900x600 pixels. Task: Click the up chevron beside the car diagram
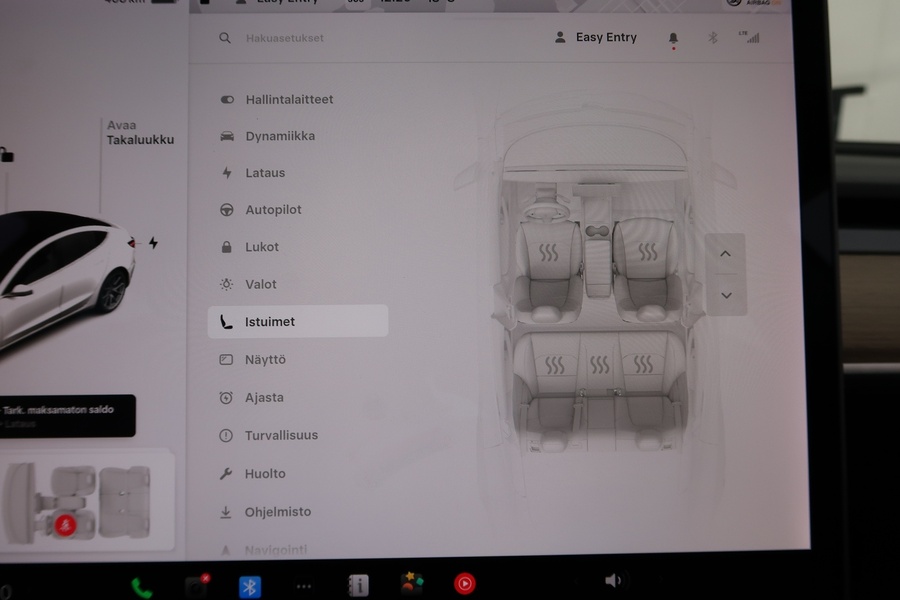726,253
